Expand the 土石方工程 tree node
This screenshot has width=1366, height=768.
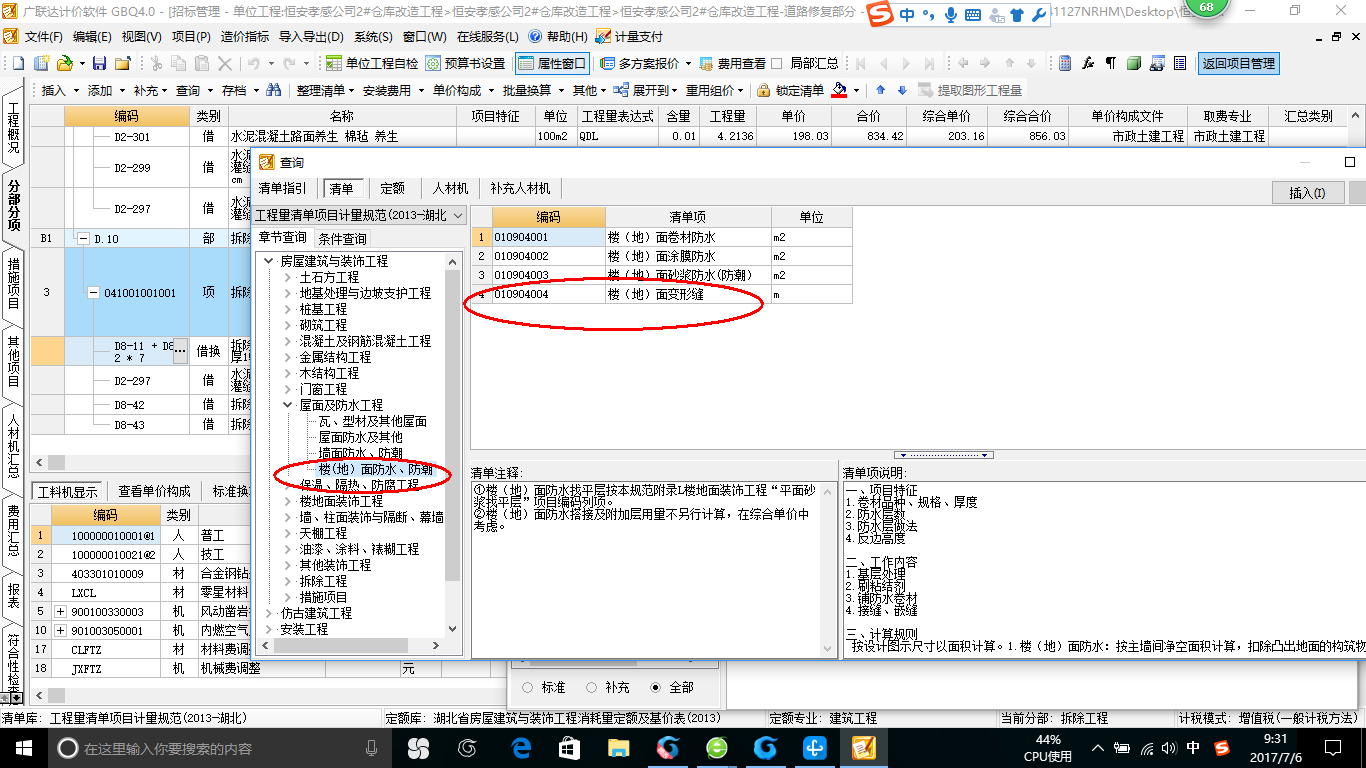[x=289, y=277]
